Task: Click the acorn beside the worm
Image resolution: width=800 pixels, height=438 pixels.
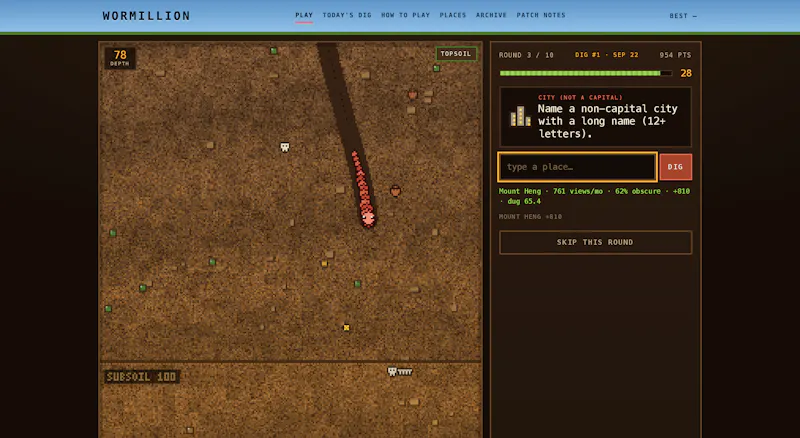Action: coord(395,191)
